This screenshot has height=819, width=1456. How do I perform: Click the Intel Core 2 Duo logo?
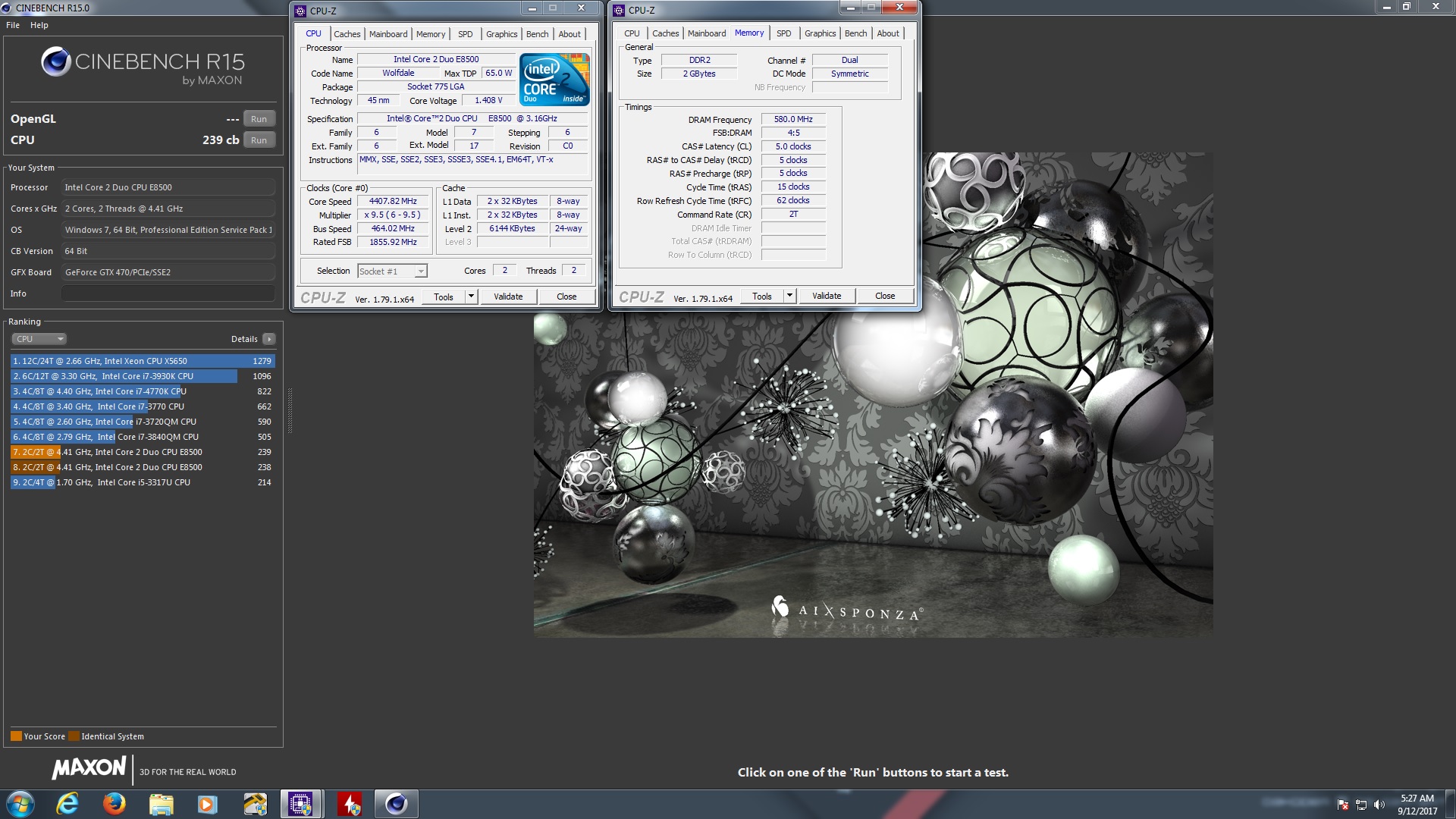[554, 79]
